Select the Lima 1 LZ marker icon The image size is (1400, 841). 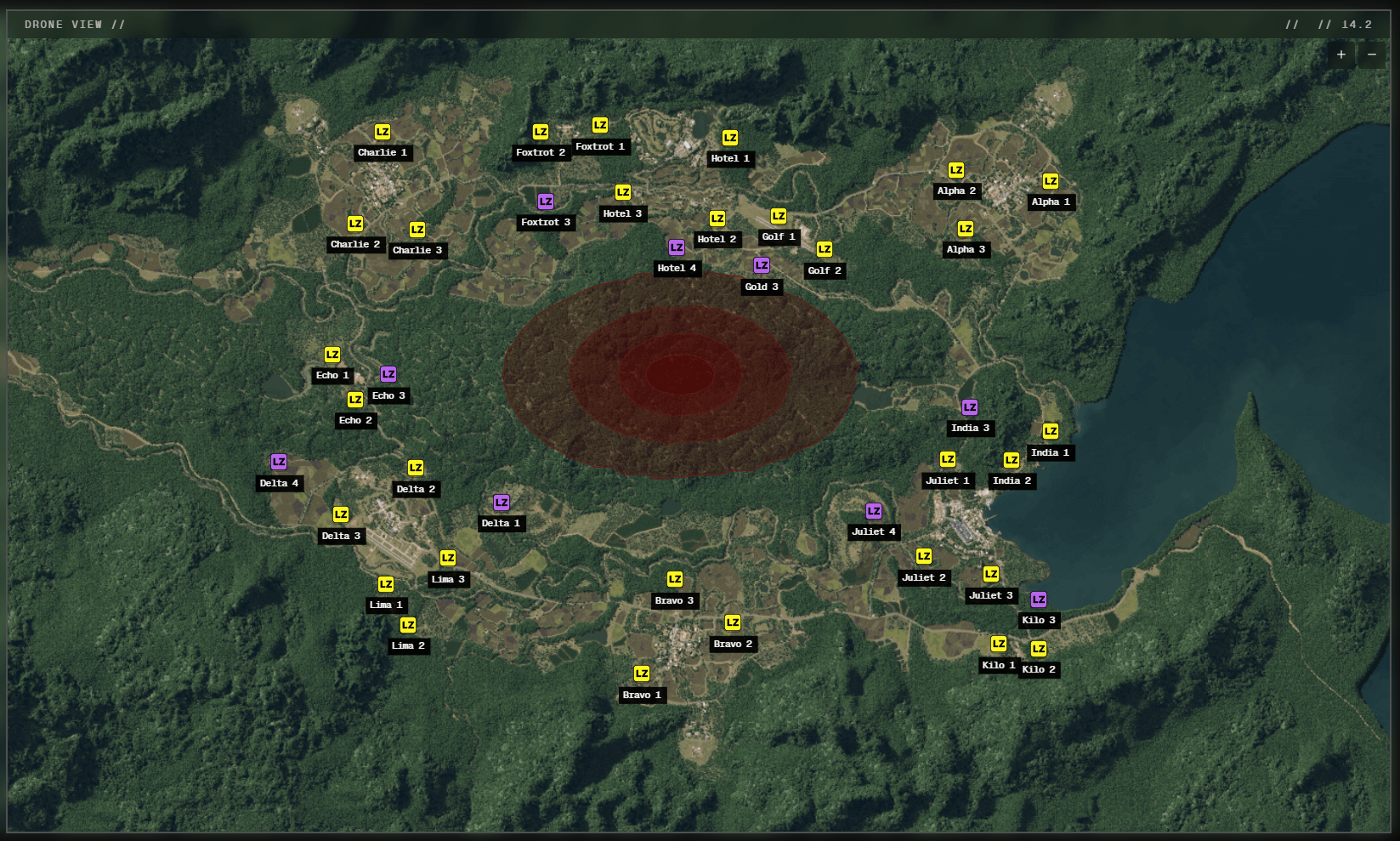pos(386,584)
